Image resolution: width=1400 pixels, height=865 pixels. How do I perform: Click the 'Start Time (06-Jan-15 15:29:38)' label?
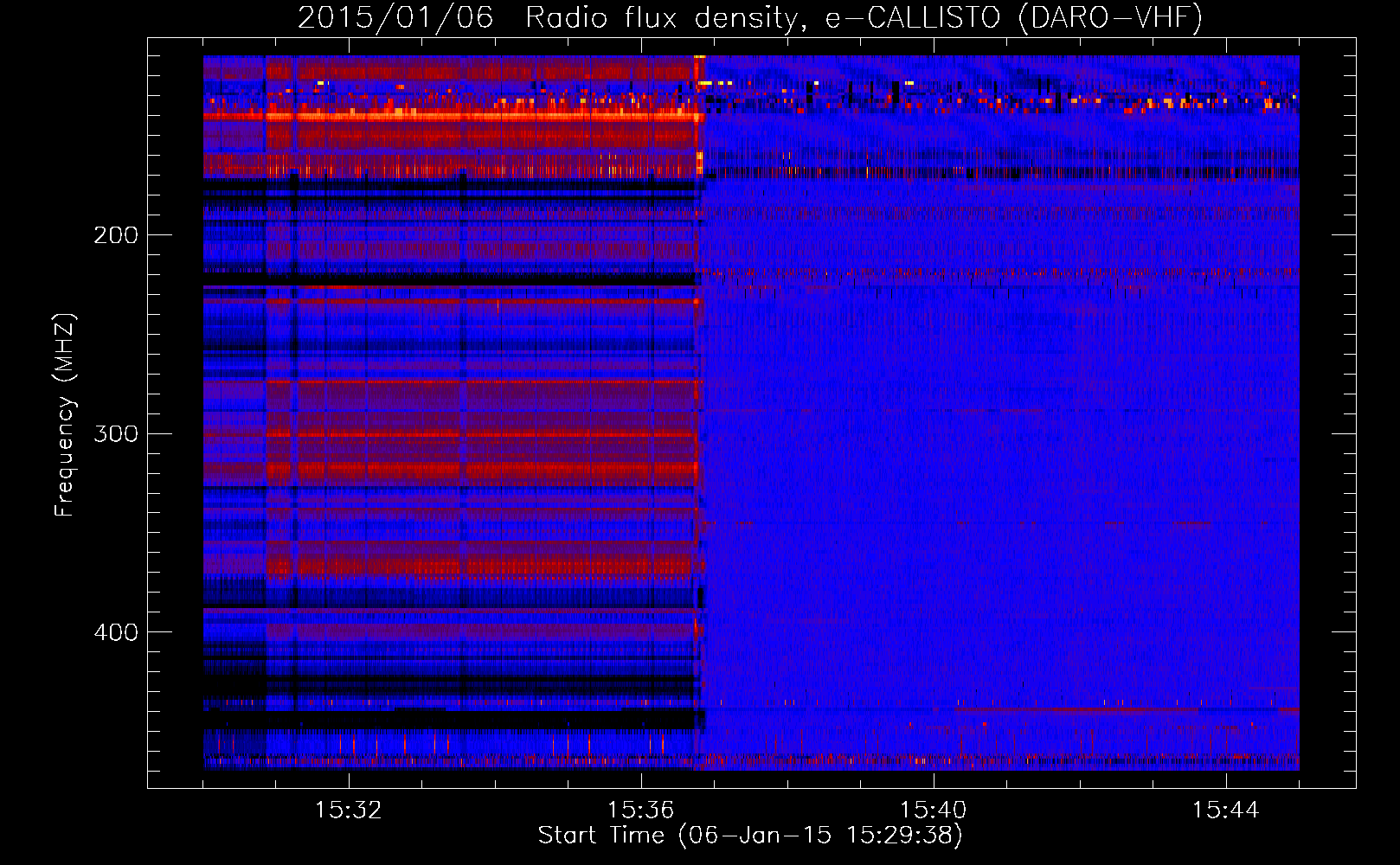tap(750, 836)
